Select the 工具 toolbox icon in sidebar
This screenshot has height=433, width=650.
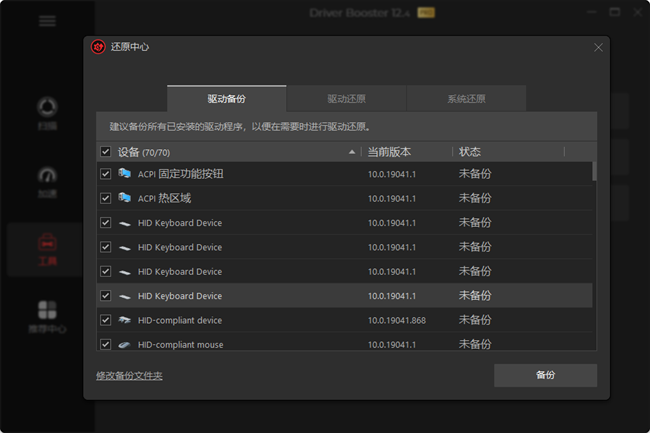(x=47, y=248)
